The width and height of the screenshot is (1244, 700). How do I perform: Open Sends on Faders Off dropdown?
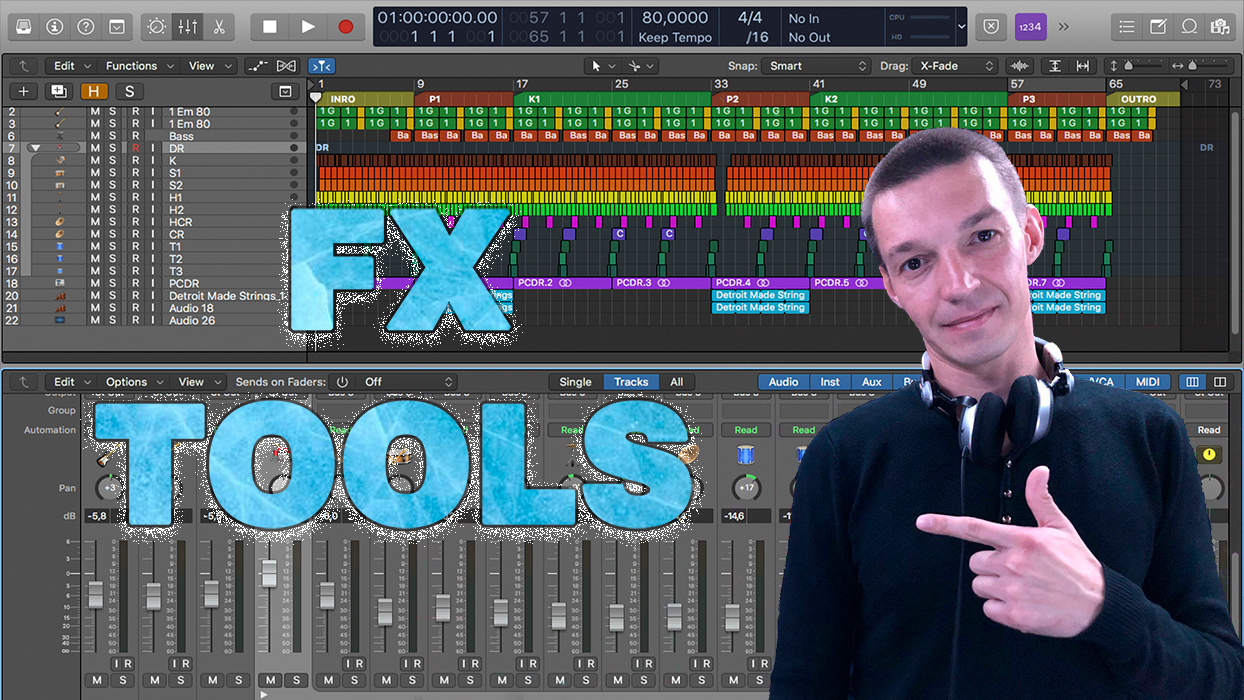407,382
